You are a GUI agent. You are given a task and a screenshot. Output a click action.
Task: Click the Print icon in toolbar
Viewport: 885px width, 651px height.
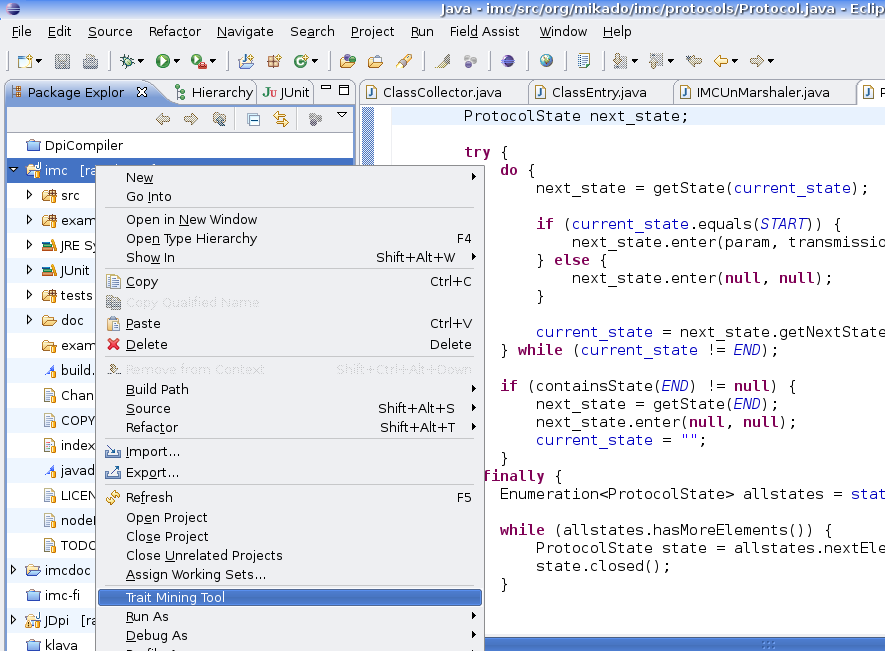[x=90, y=61]
